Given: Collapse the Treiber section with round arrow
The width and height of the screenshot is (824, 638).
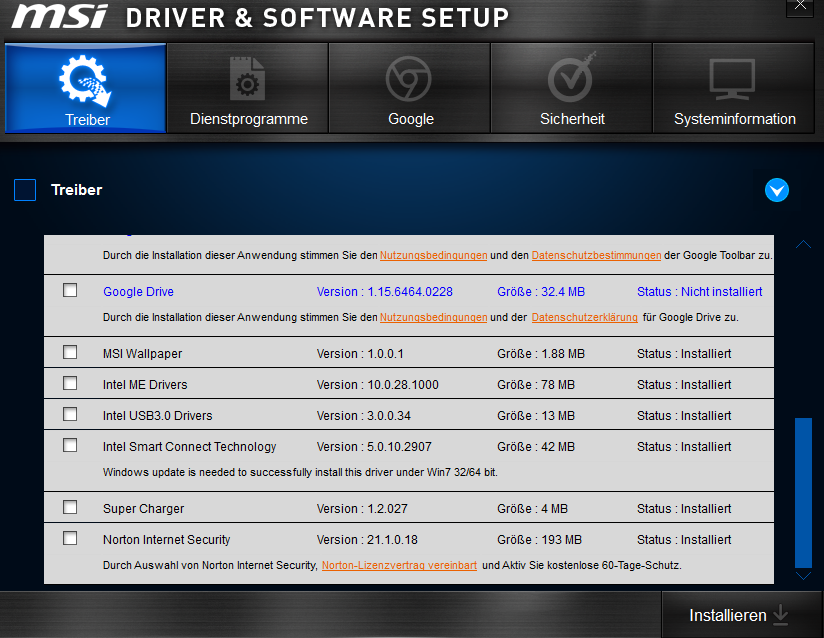Looking at the screenshot, I should coord(777,190).
